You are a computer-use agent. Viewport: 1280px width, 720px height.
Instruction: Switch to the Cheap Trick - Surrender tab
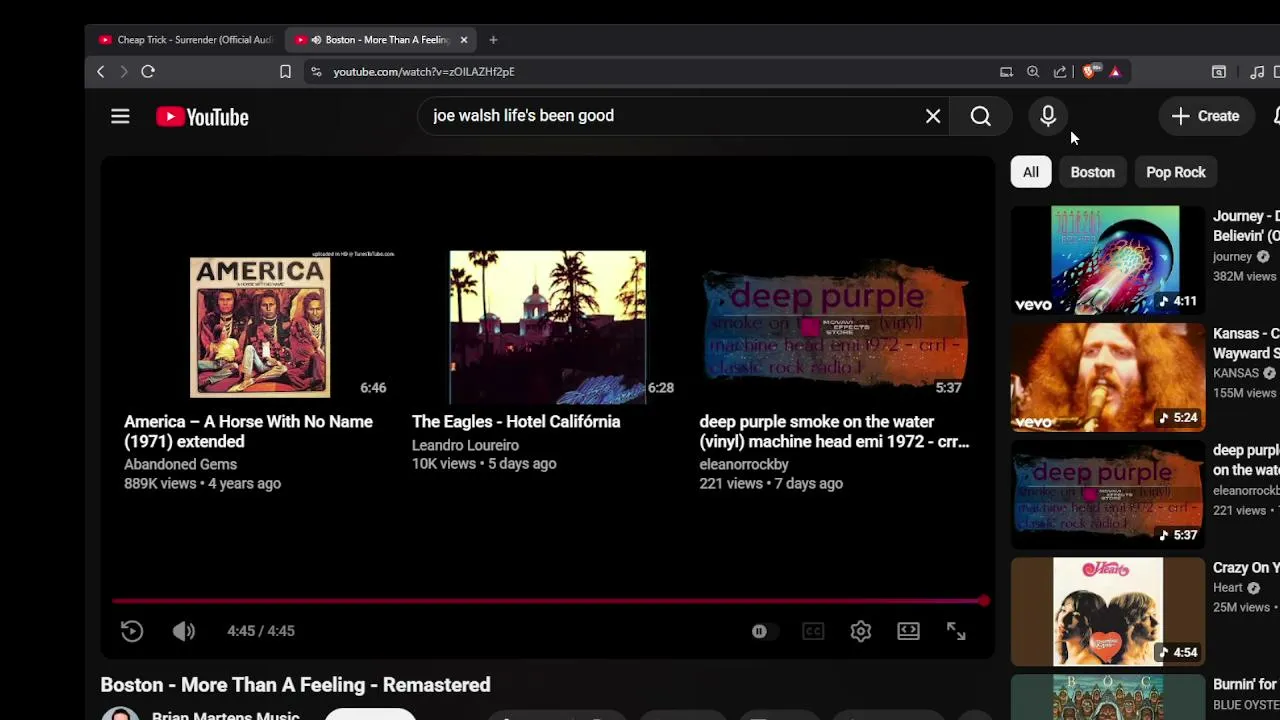[186, 40]
